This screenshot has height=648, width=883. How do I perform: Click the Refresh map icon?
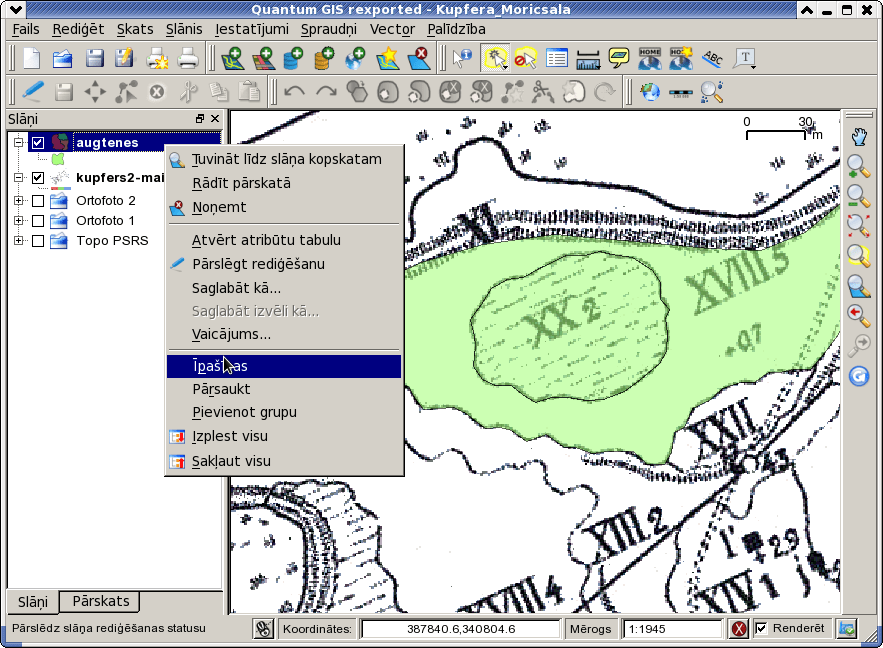click(x=858, y=376)
